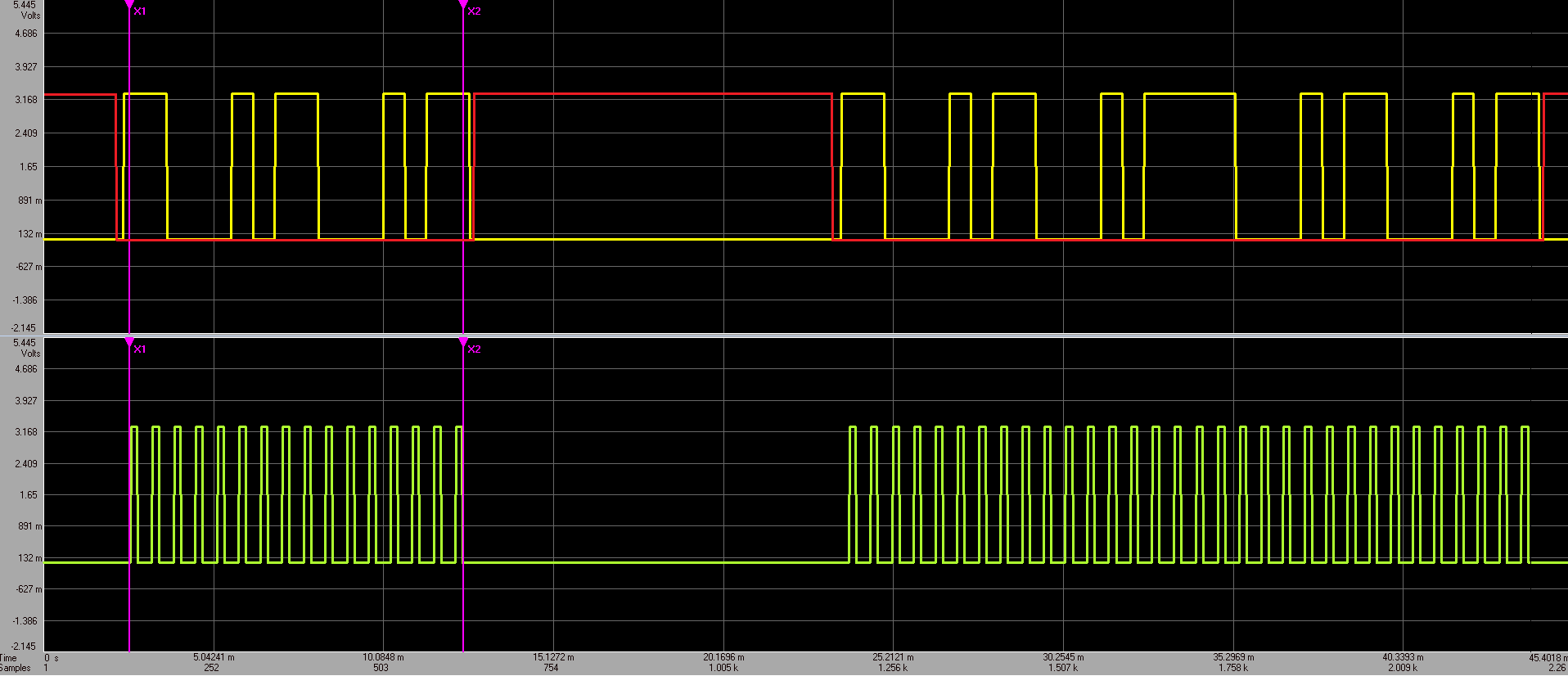Select "891 m" voltage label in lower pane

click(x=30, y=526)
